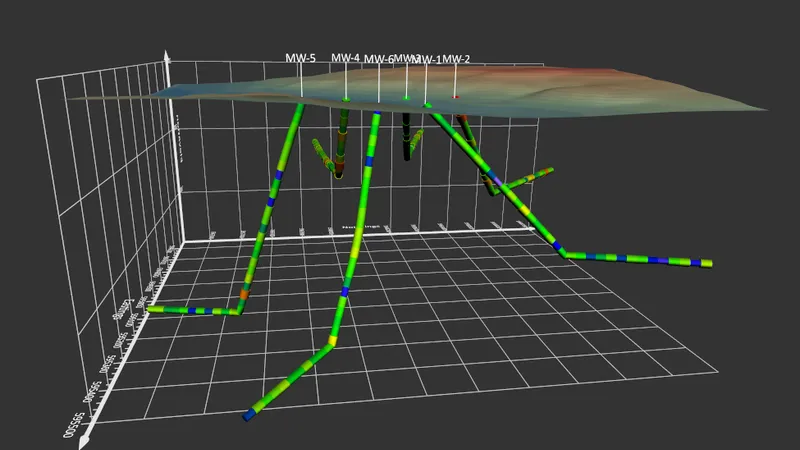Select the MW-2 well label
The image size is (800, 450).
click(456, 59)
